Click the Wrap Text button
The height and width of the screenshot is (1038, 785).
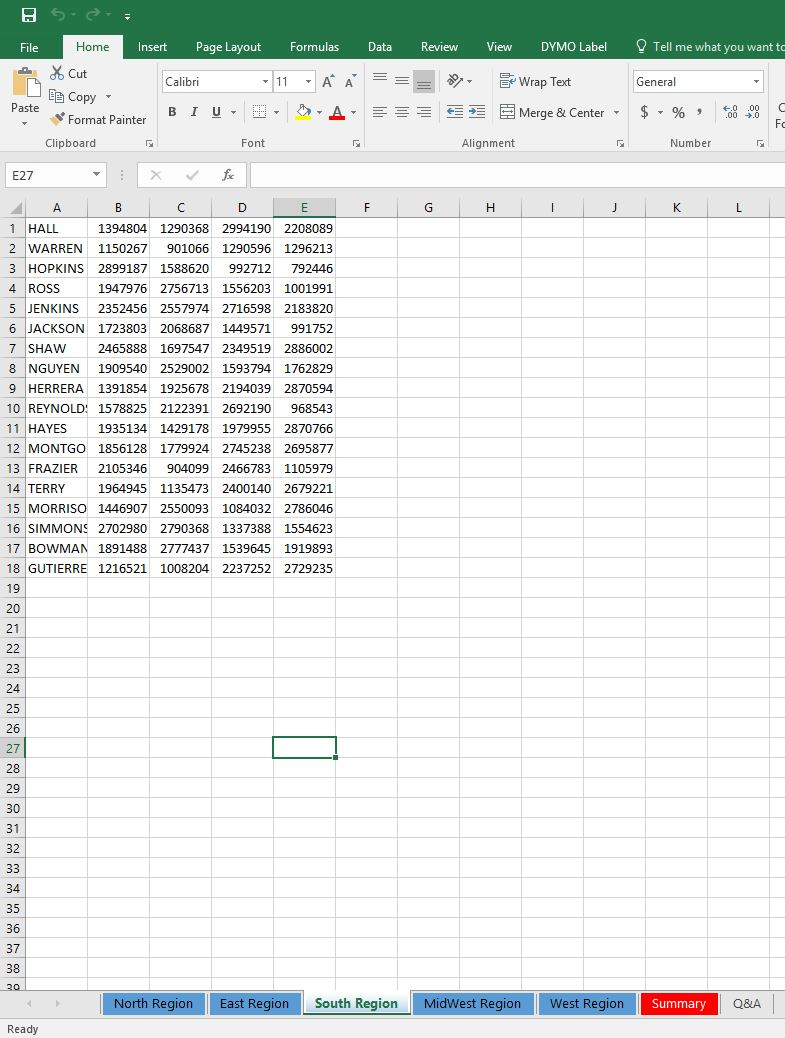click(x=535, y=81)
